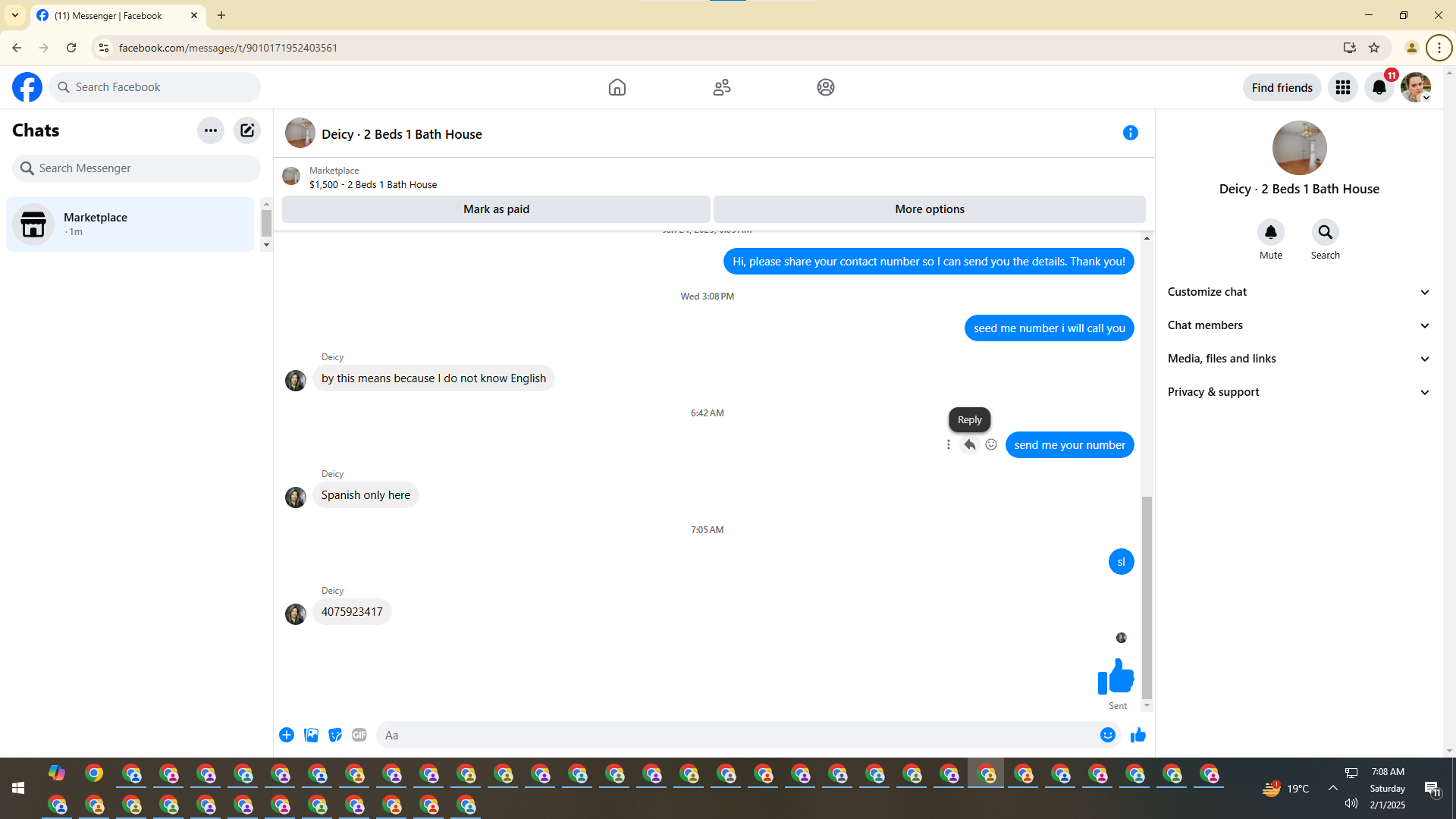Click Mark as paid button
Screen dimensions: 1456x819
pos(496,209)
